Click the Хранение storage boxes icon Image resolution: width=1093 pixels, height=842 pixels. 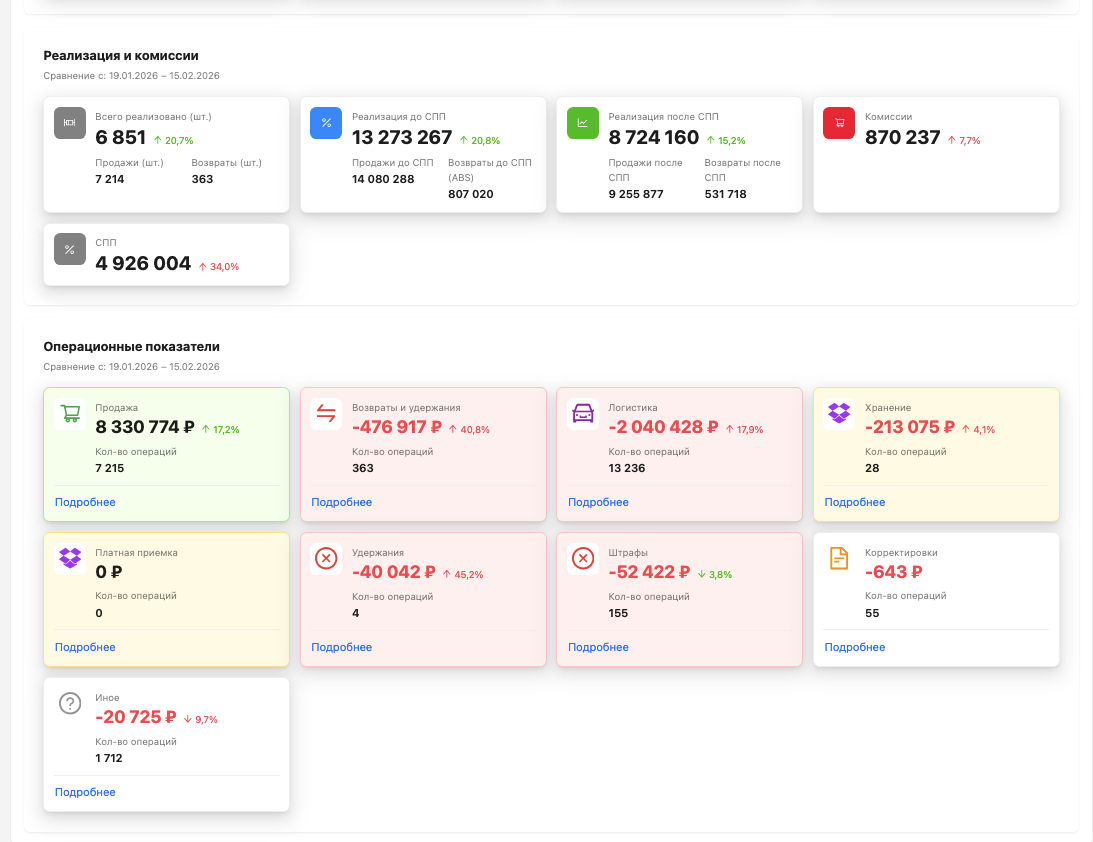[x=839, y=413]
